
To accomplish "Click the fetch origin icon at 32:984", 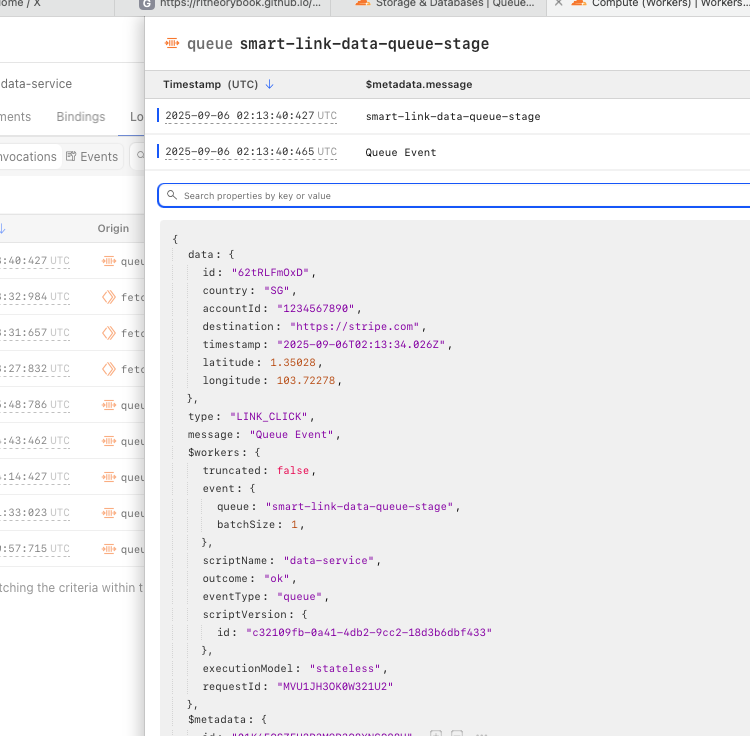I will point(110,297).
